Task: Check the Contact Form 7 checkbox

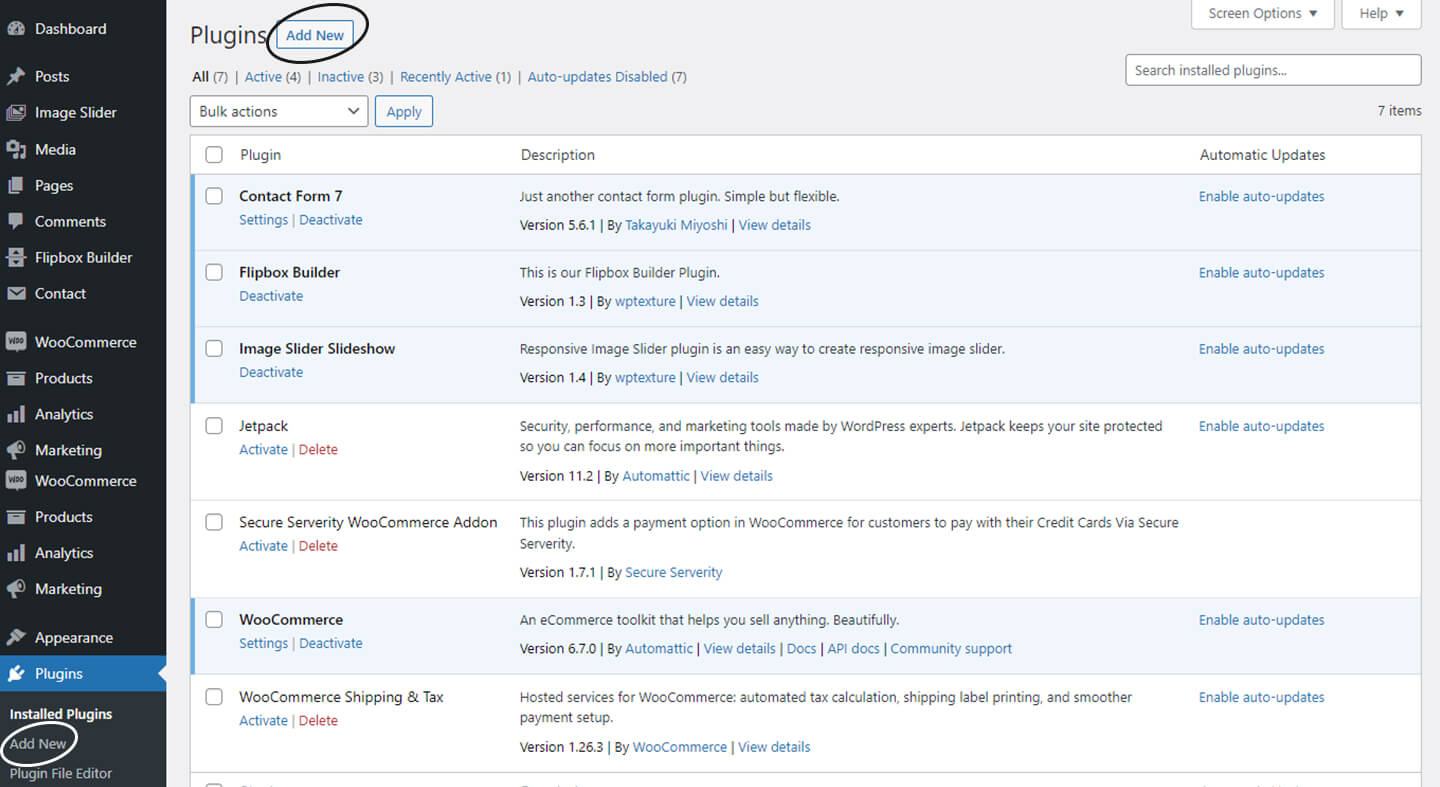Action: [x=214, y=196]
